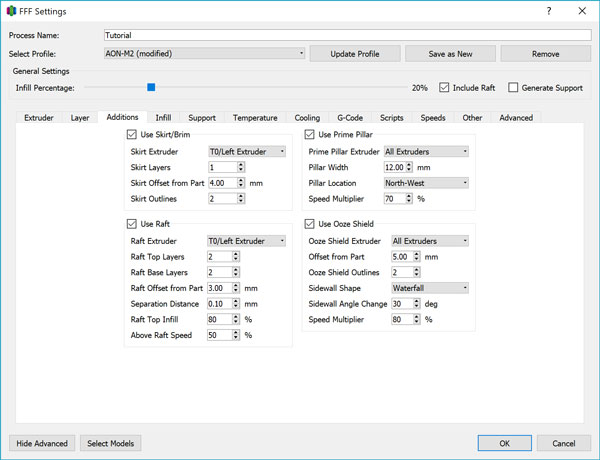
Task: Click the Above Raft Speed stepper arrows
Action: tap(236, 335)
